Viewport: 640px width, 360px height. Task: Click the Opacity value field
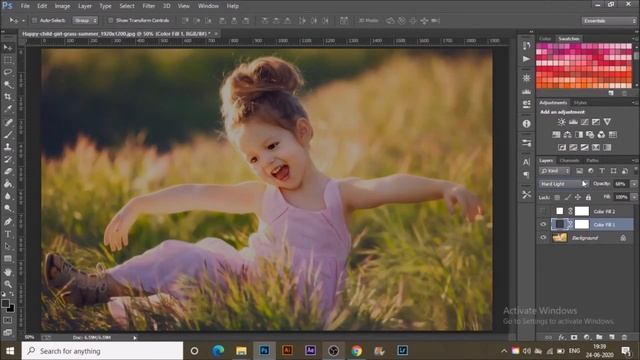point(621,184)
